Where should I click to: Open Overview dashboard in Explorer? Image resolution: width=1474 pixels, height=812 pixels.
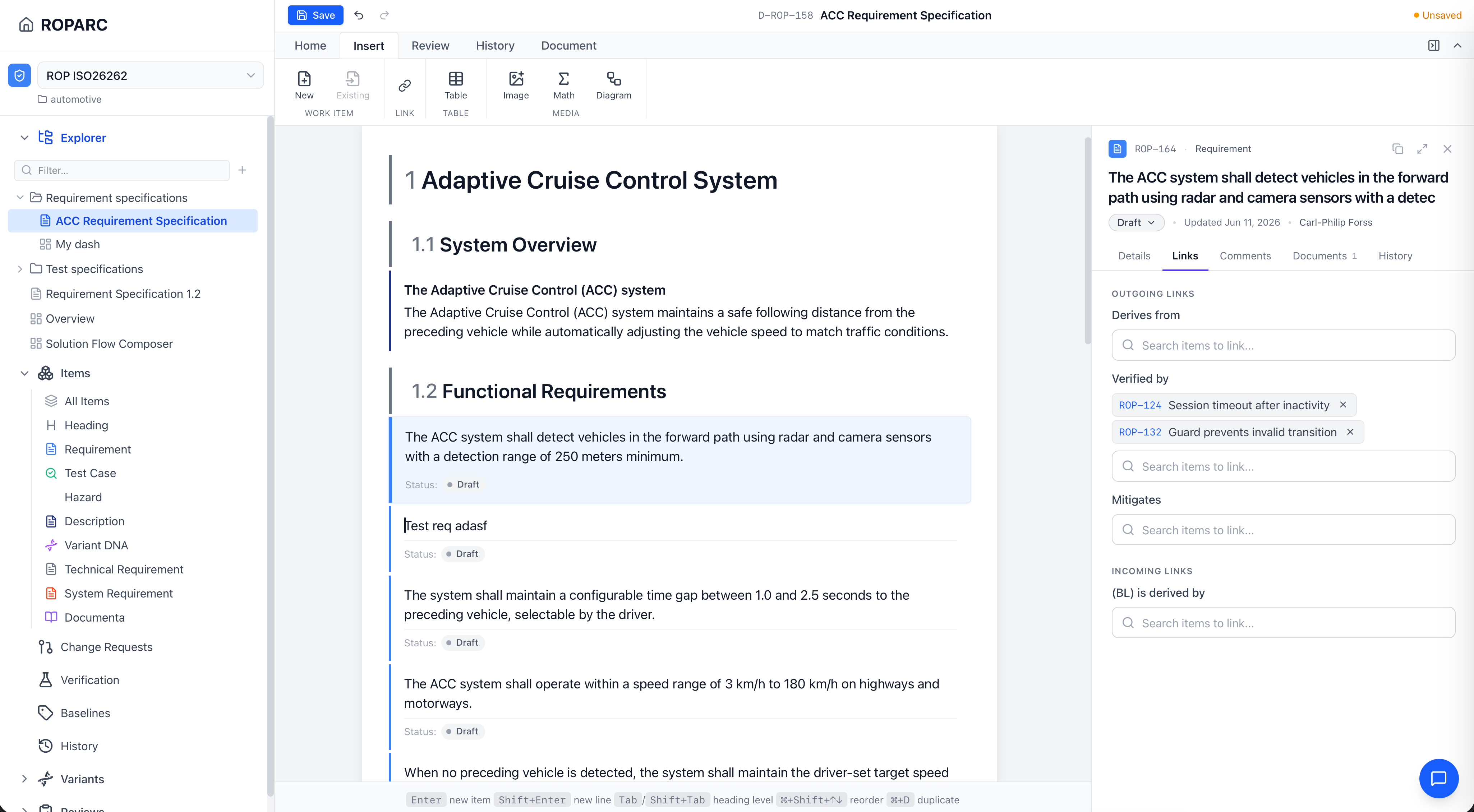pos(70,319)
